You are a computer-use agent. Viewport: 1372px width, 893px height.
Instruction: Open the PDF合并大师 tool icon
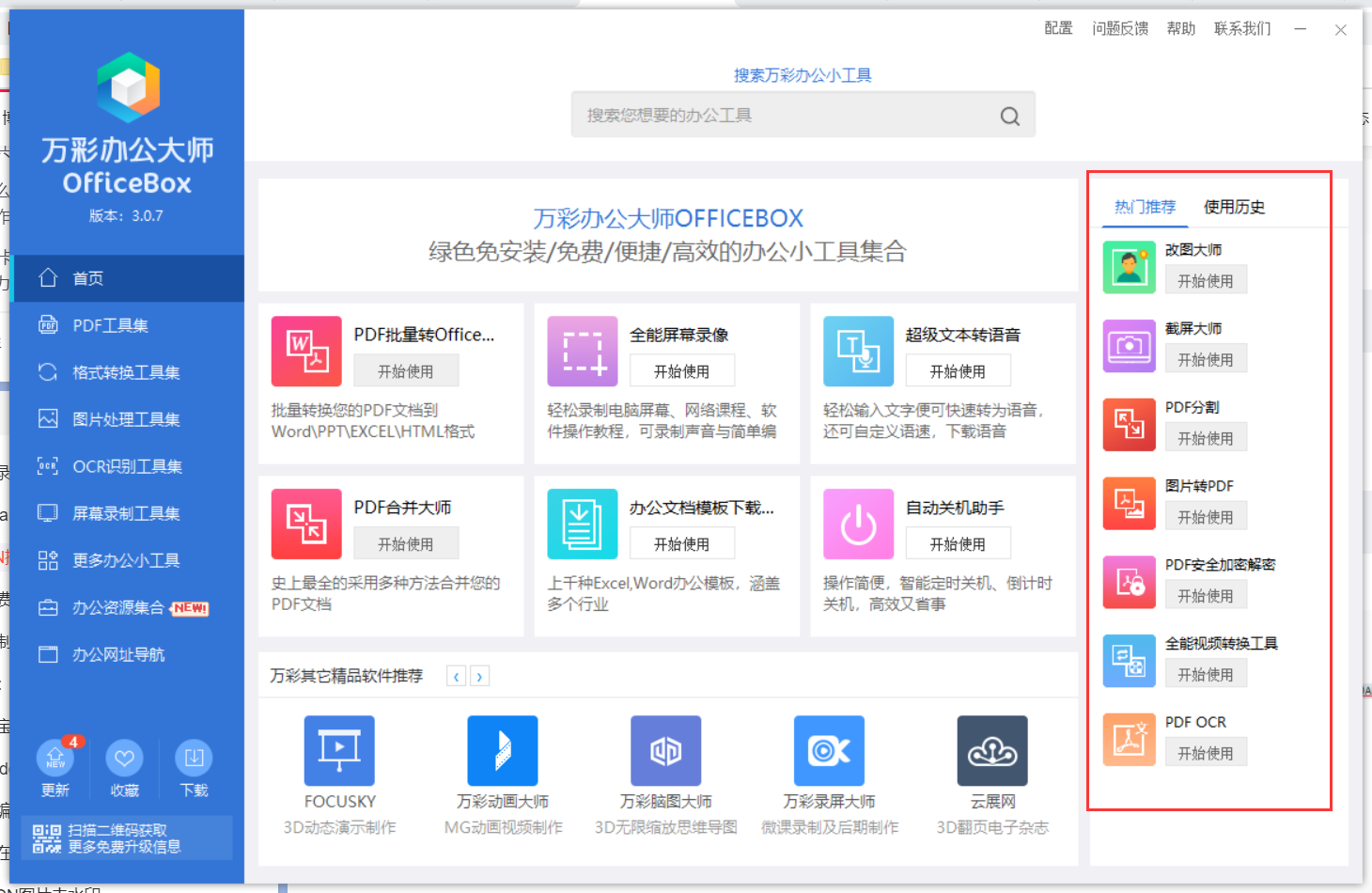[306, 524]
